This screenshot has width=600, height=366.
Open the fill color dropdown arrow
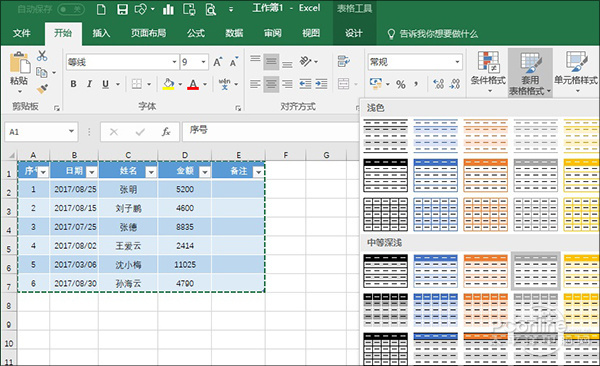pos(180,84)
